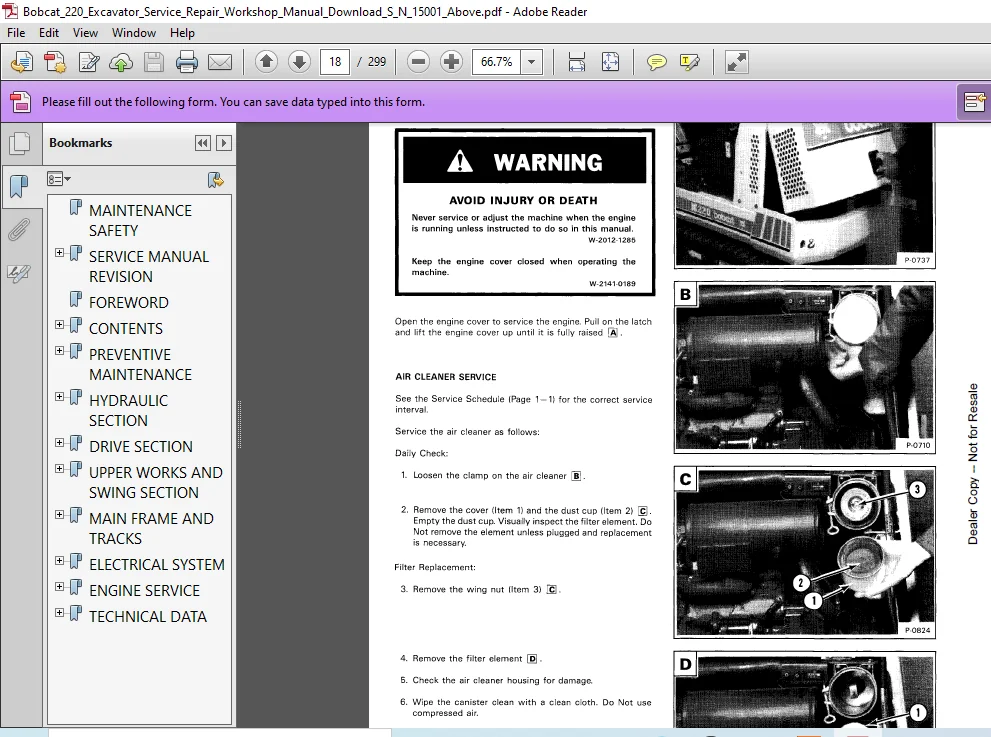Screen dimensions: 991x737
Task: Click the find current bookmark icon
Action: pos(216,180)
